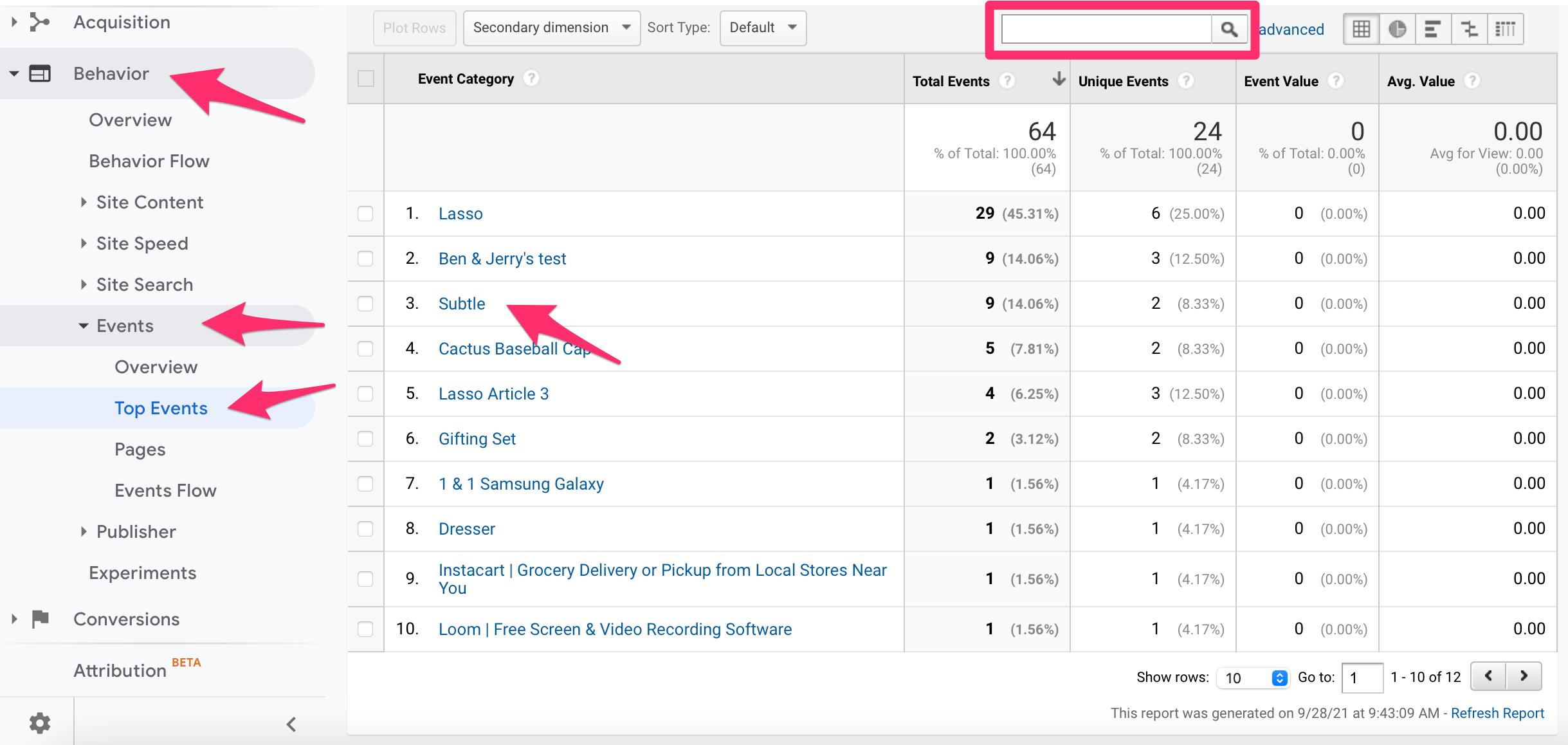Open help for Unique Events column
Image resolution: width=1568 pixels, height=745 pixels.
click(x=1186, y=81)
